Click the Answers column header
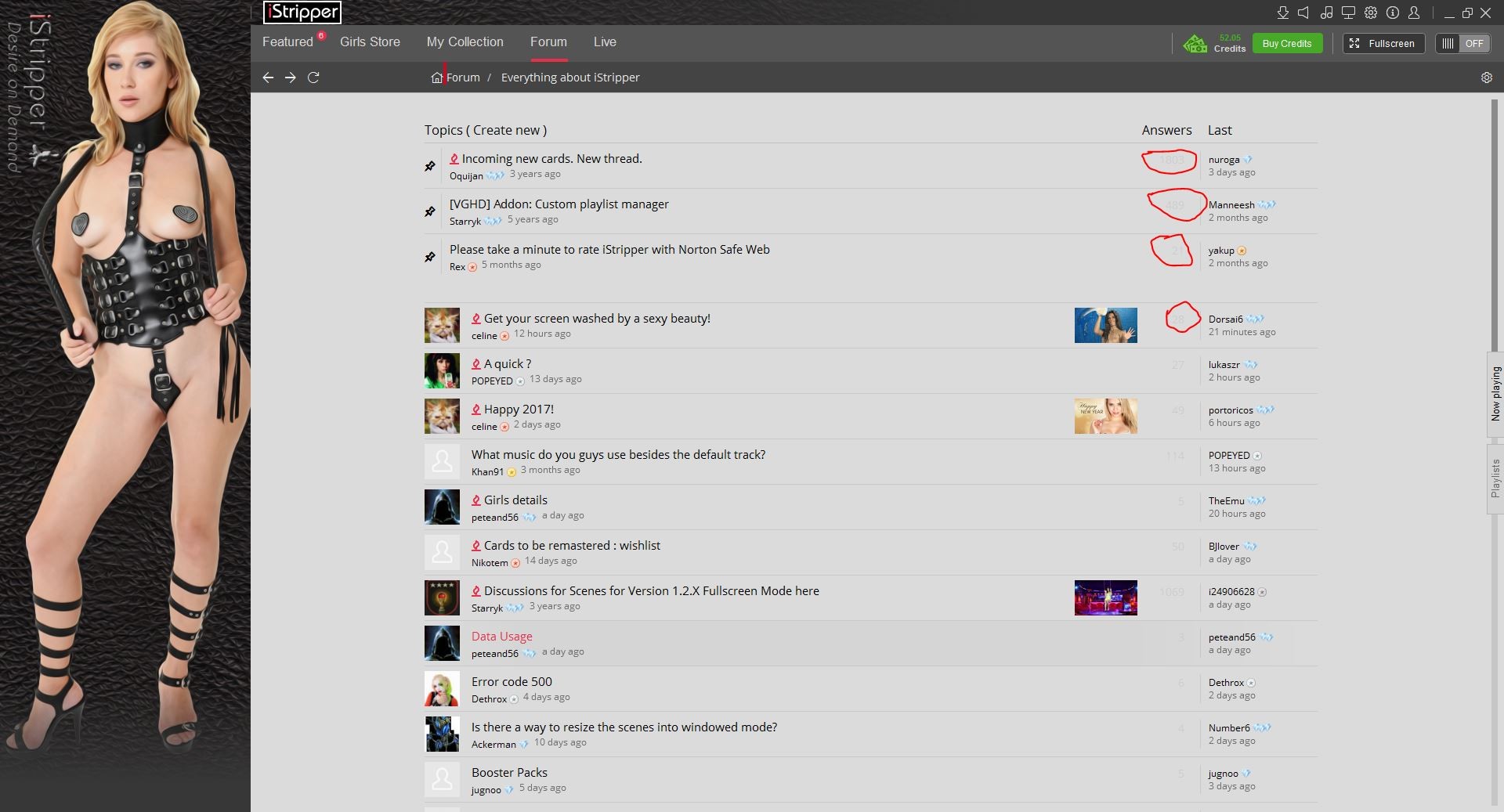The width and height of the screenshot is (1504, 812). coord(1166,130)
